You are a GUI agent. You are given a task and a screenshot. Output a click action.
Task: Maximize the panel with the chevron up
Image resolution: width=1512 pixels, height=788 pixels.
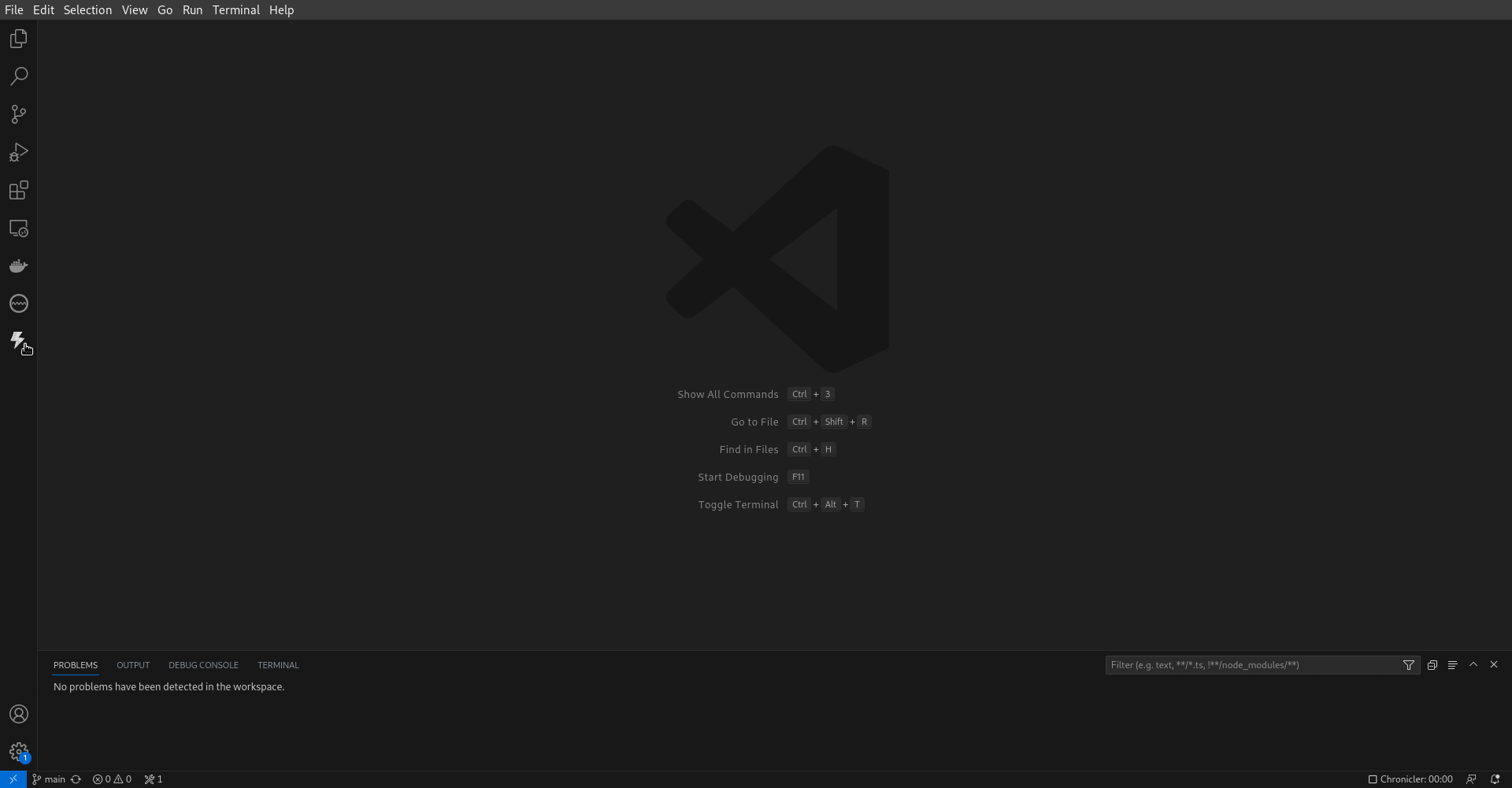pos(1473,665)
